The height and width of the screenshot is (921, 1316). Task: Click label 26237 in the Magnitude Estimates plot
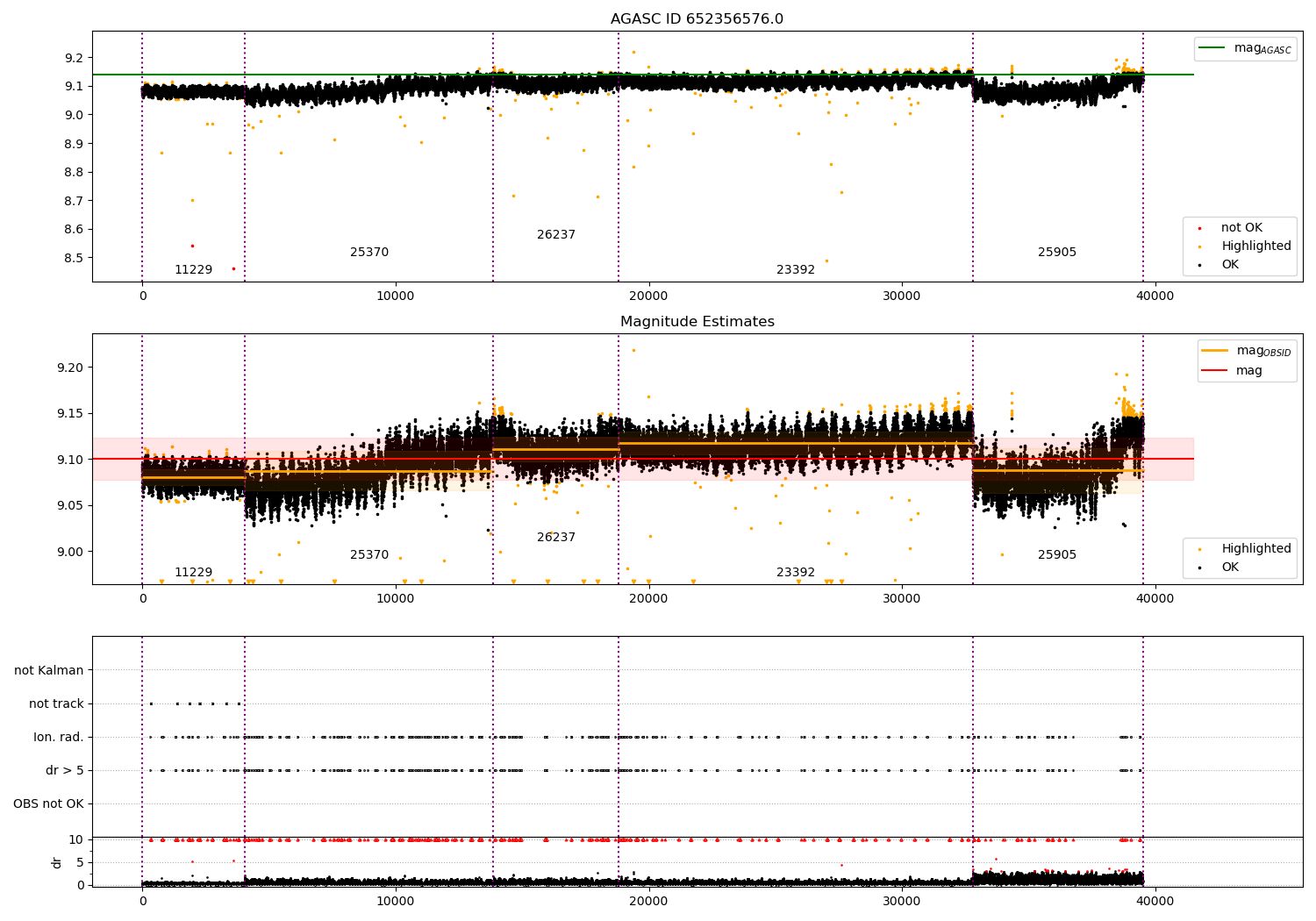coord(556,538)
